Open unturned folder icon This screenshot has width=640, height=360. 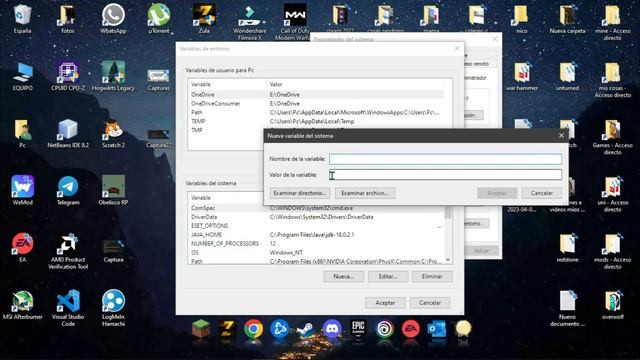tap(567, 76)
